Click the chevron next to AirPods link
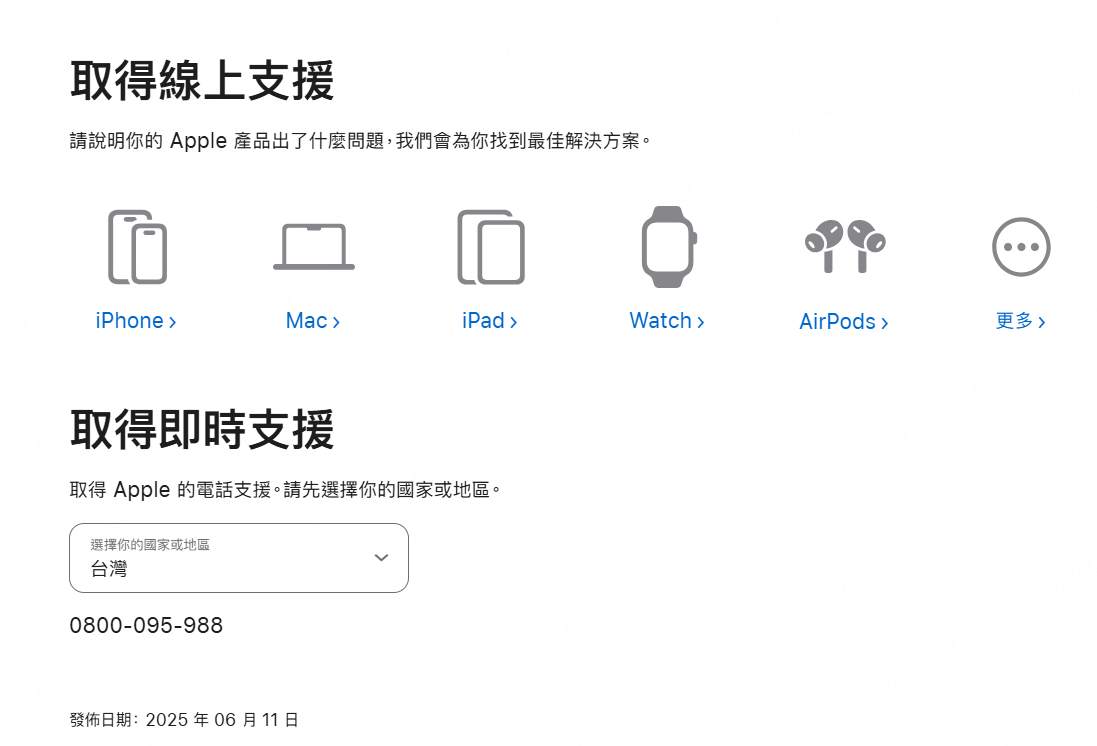This screenshot has height=746, width=1097. coord(884,323)
